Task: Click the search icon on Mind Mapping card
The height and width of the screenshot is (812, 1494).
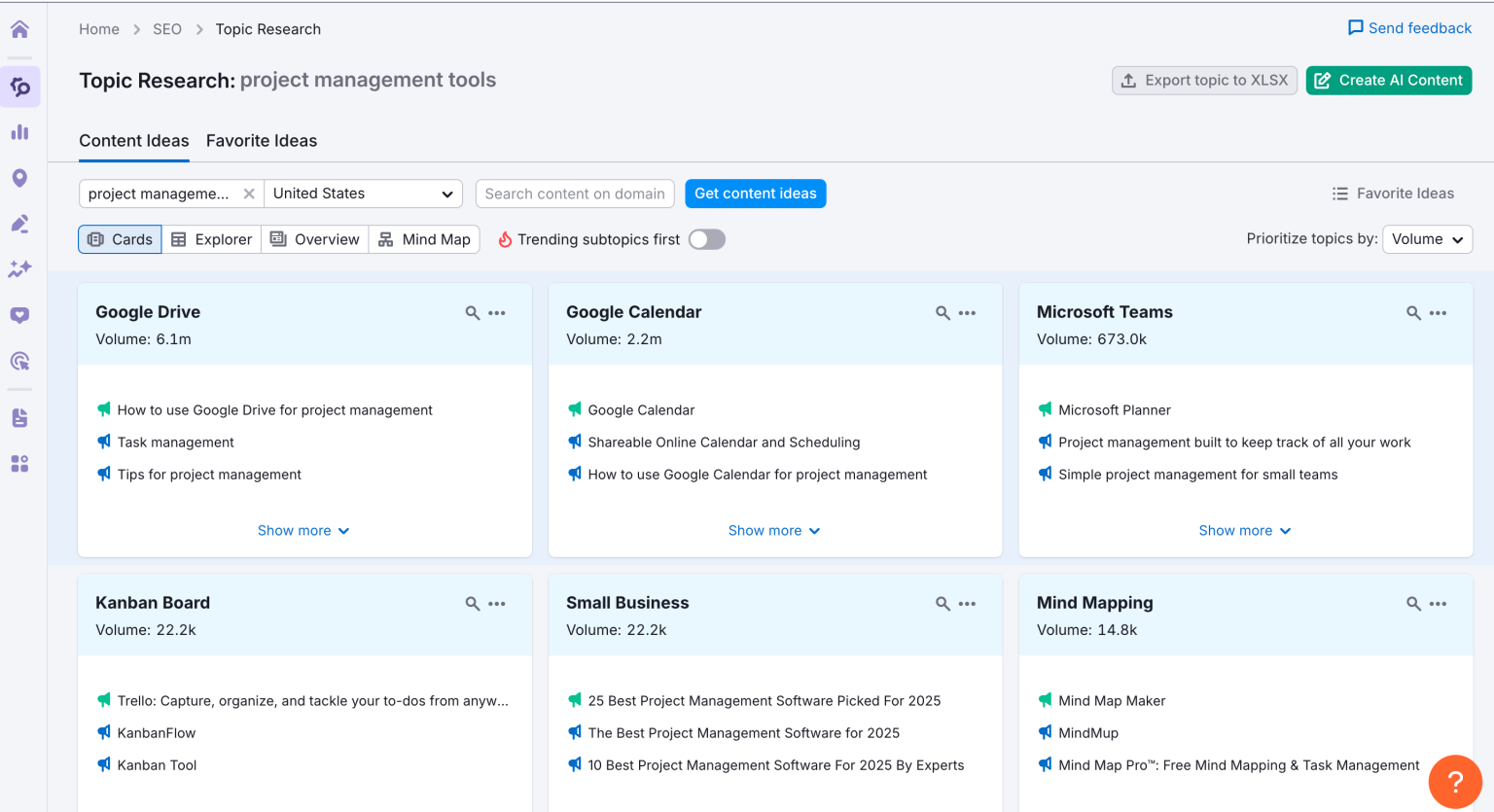Action: coord(1413,604)
